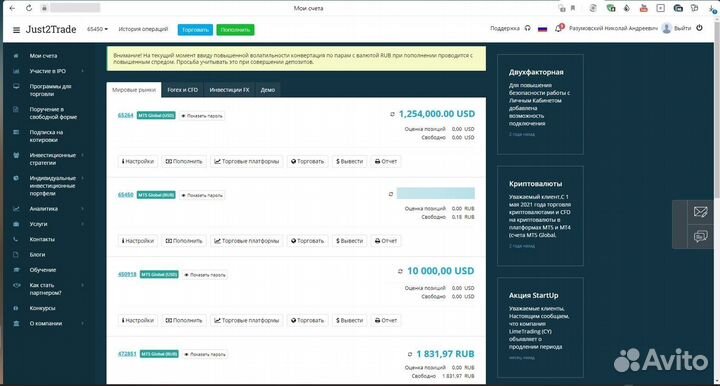
Task: Open Подписка на котировки in sidebar
Action: 46,136
